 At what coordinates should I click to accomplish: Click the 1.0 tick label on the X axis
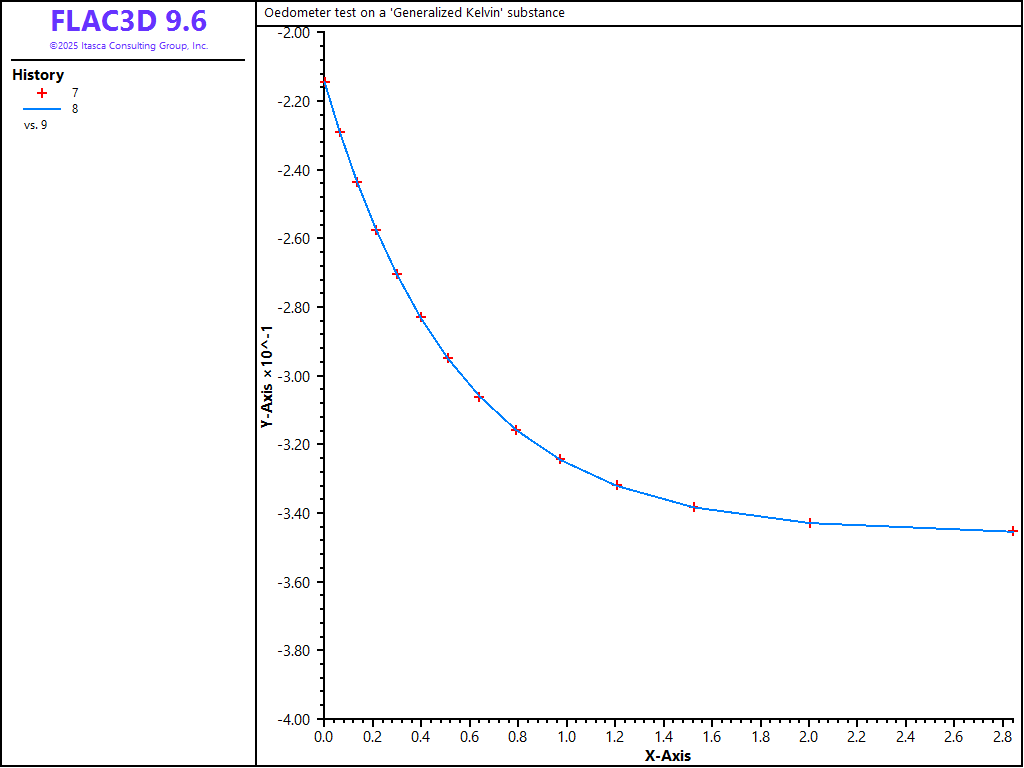[x=566, y=737]
